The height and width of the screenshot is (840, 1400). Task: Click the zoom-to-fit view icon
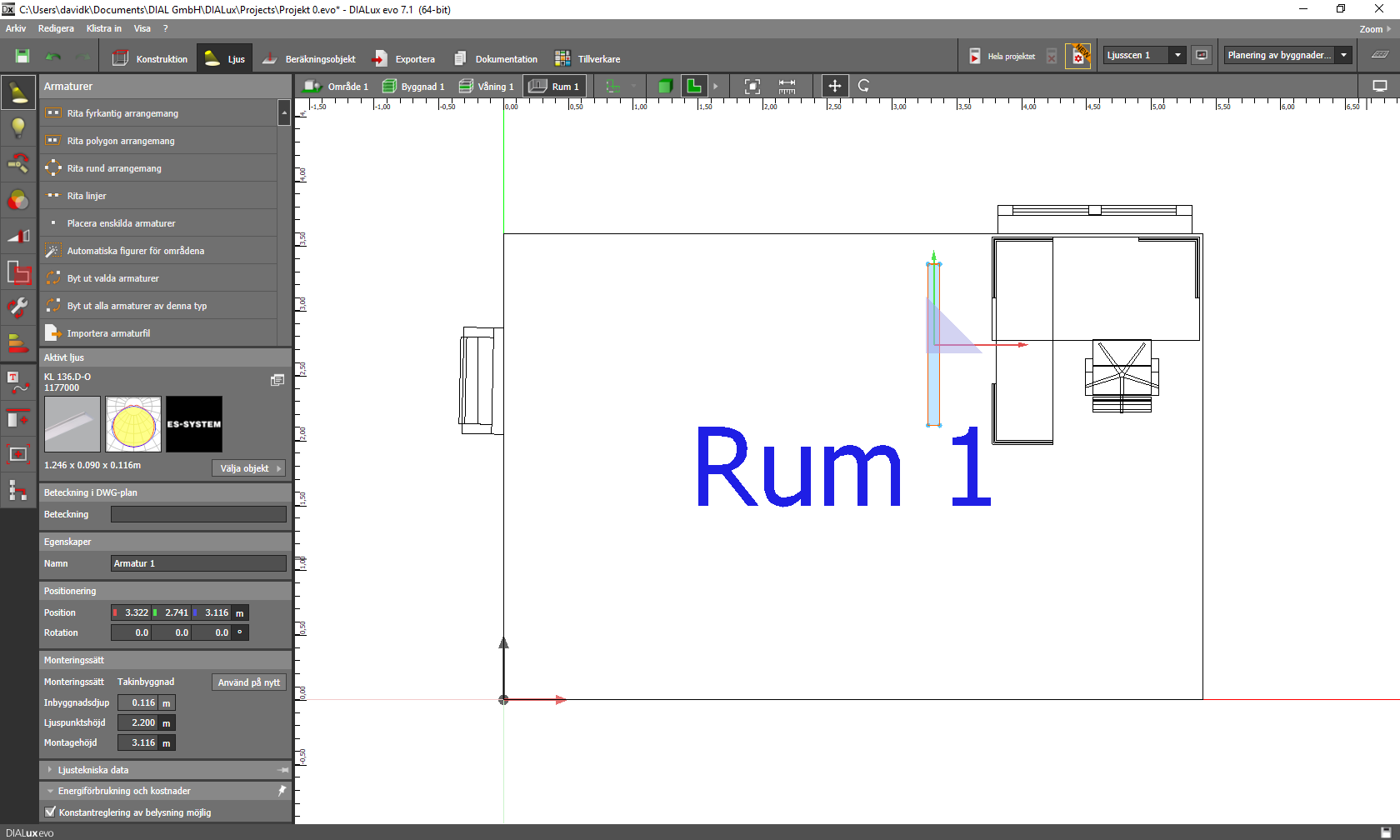coord(752,87)
